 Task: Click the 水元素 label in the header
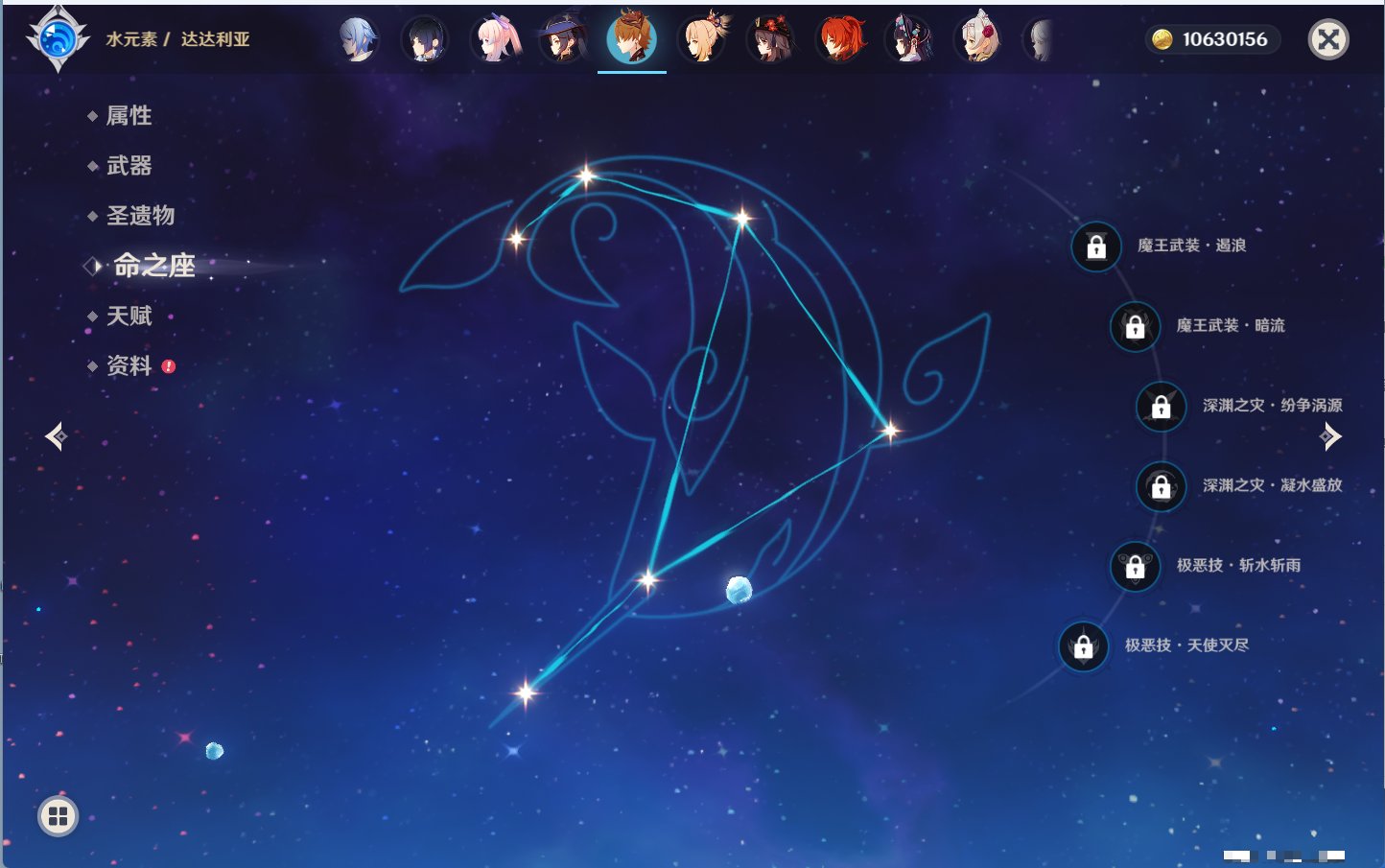point(131,39)
